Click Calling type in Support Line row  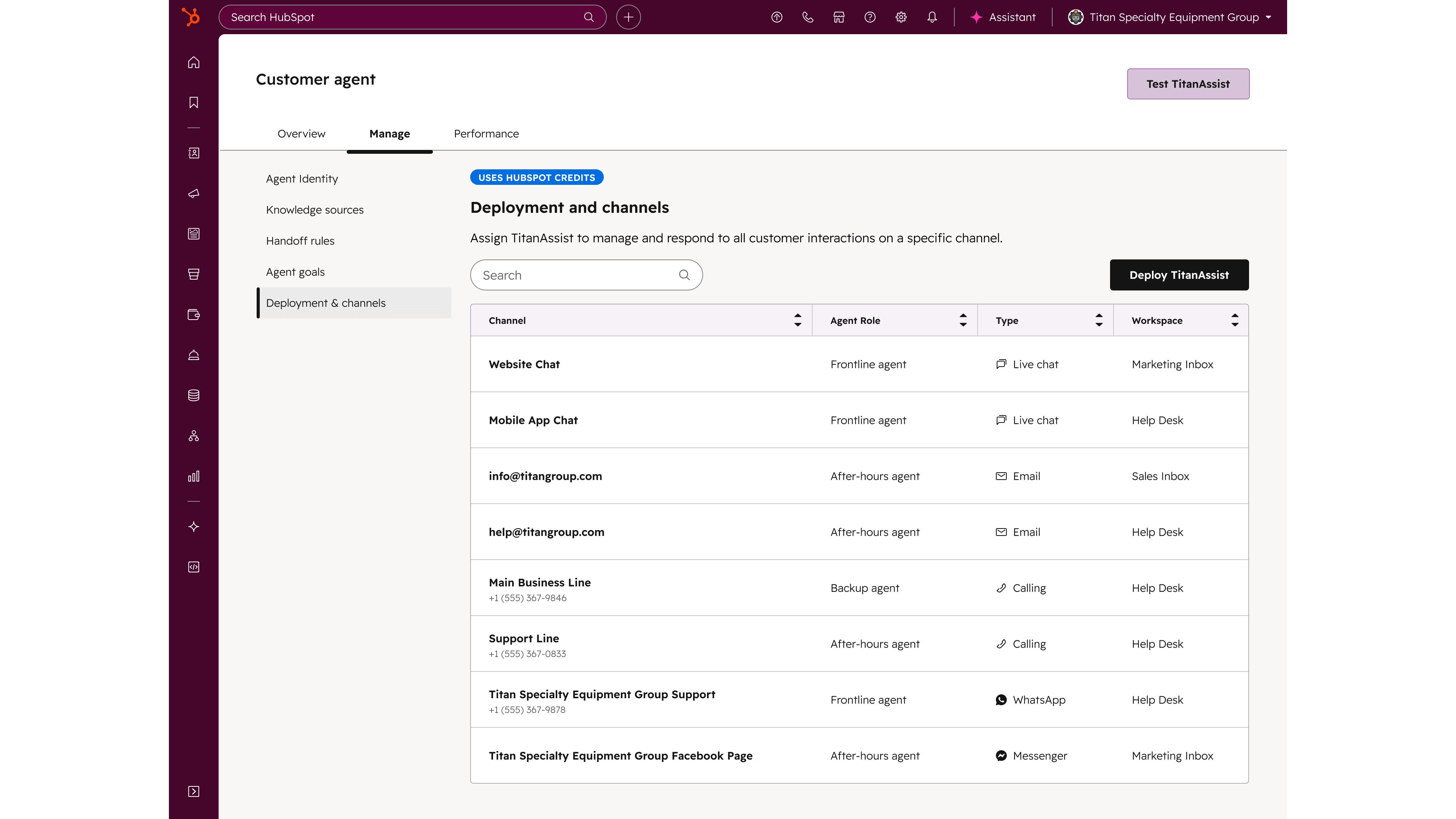click(1020, 644)
